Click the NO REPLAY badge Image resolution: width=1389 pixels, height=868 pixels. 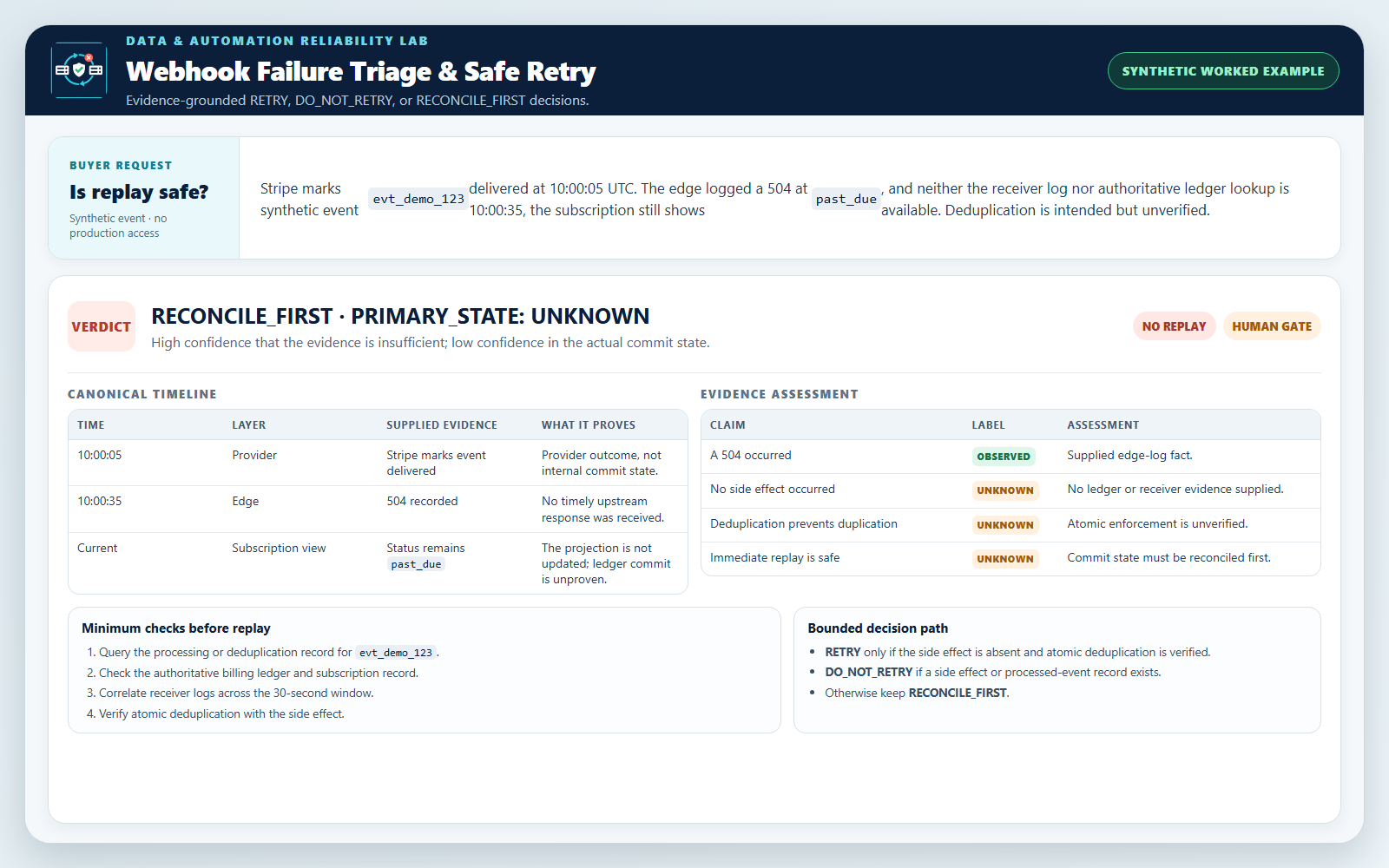(x=1174, y=326)
